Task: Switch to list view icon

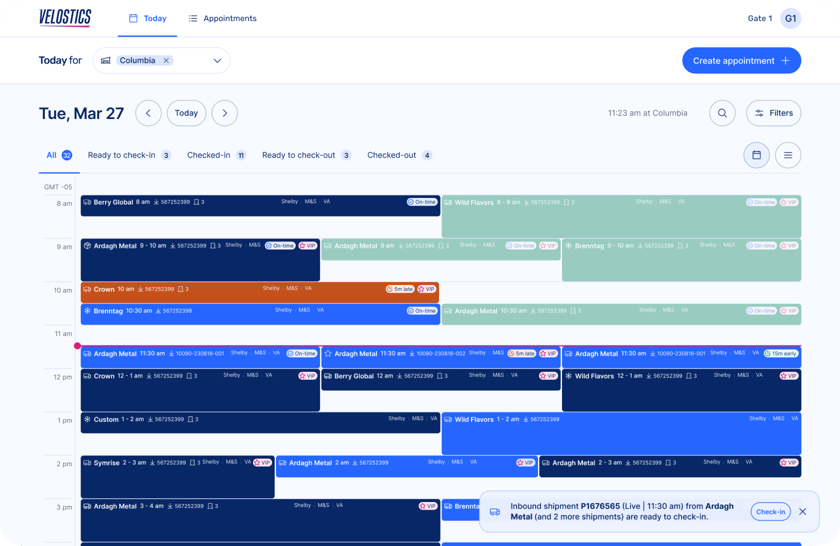Action: coord(788,155)
